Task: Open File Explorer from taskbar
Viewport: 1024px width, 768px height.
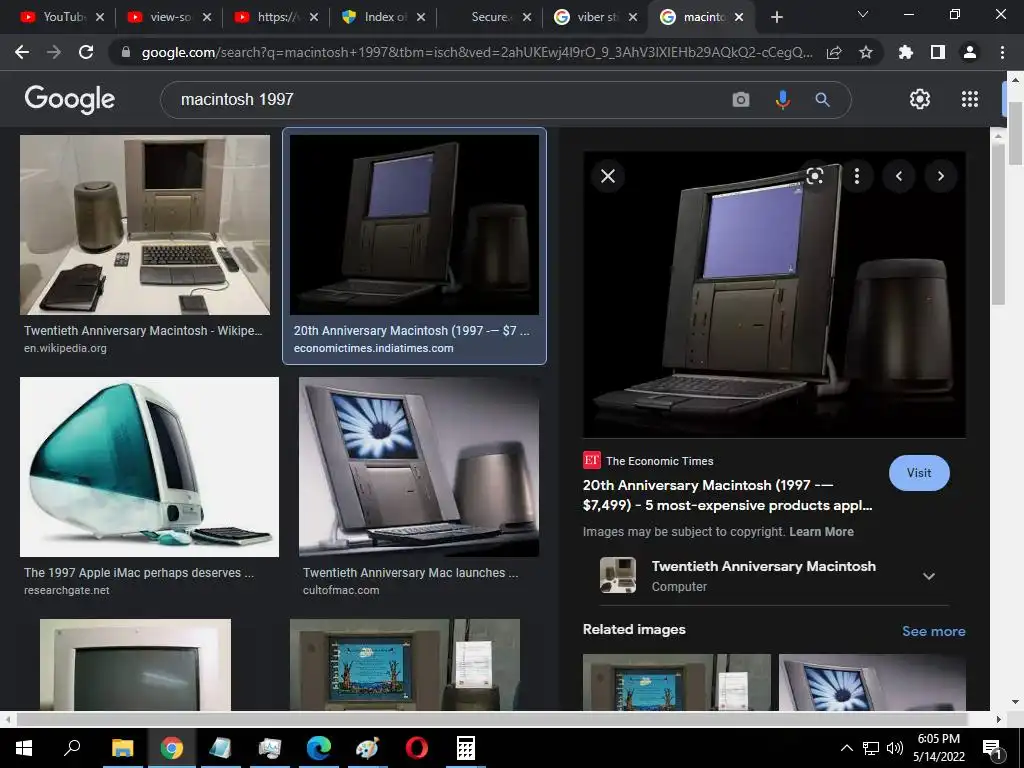Action: point(122,748)
